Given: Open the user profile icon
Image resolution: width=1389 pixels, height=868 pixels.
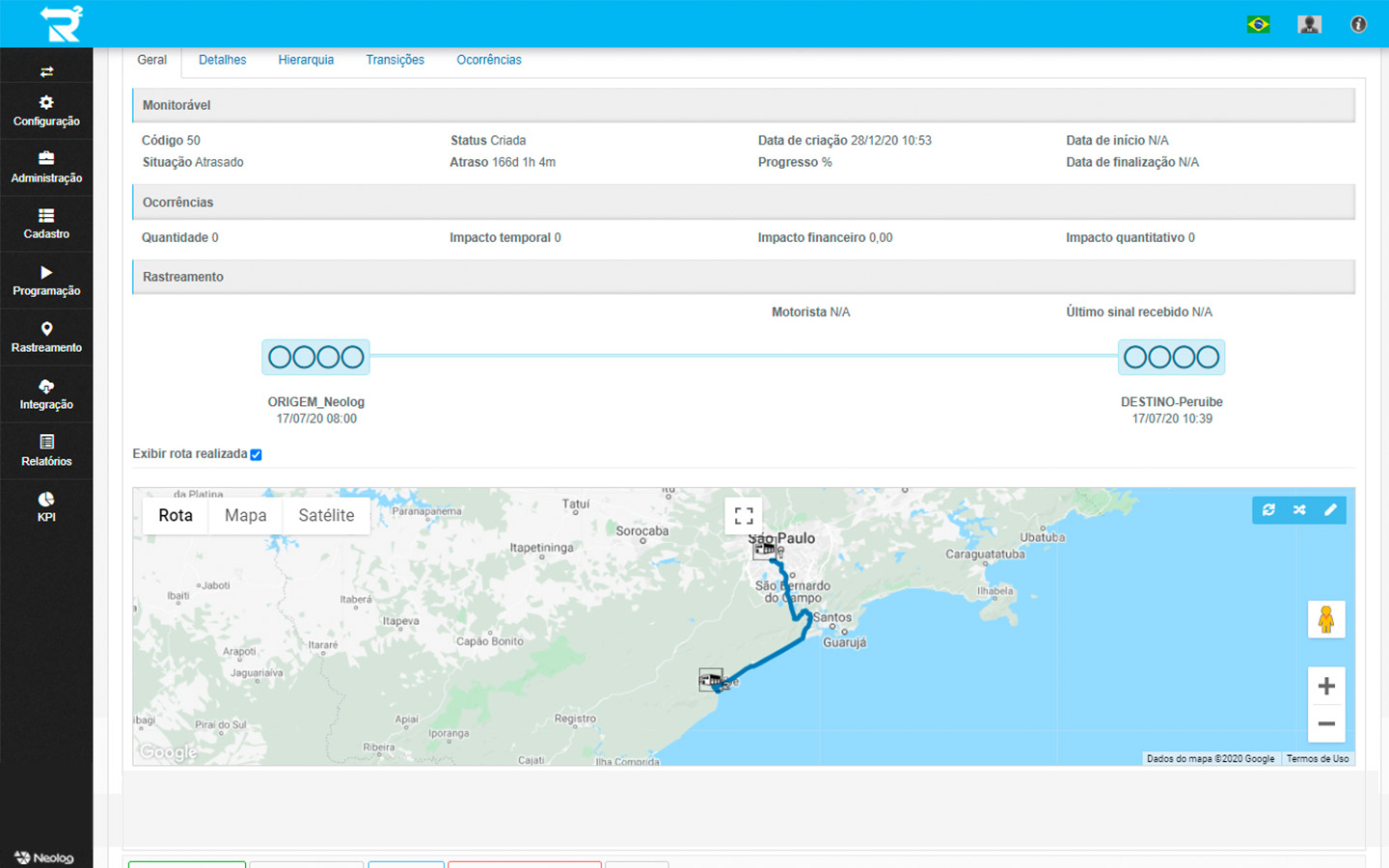Looking at the screenshot, I should (x=1309, y=24).
